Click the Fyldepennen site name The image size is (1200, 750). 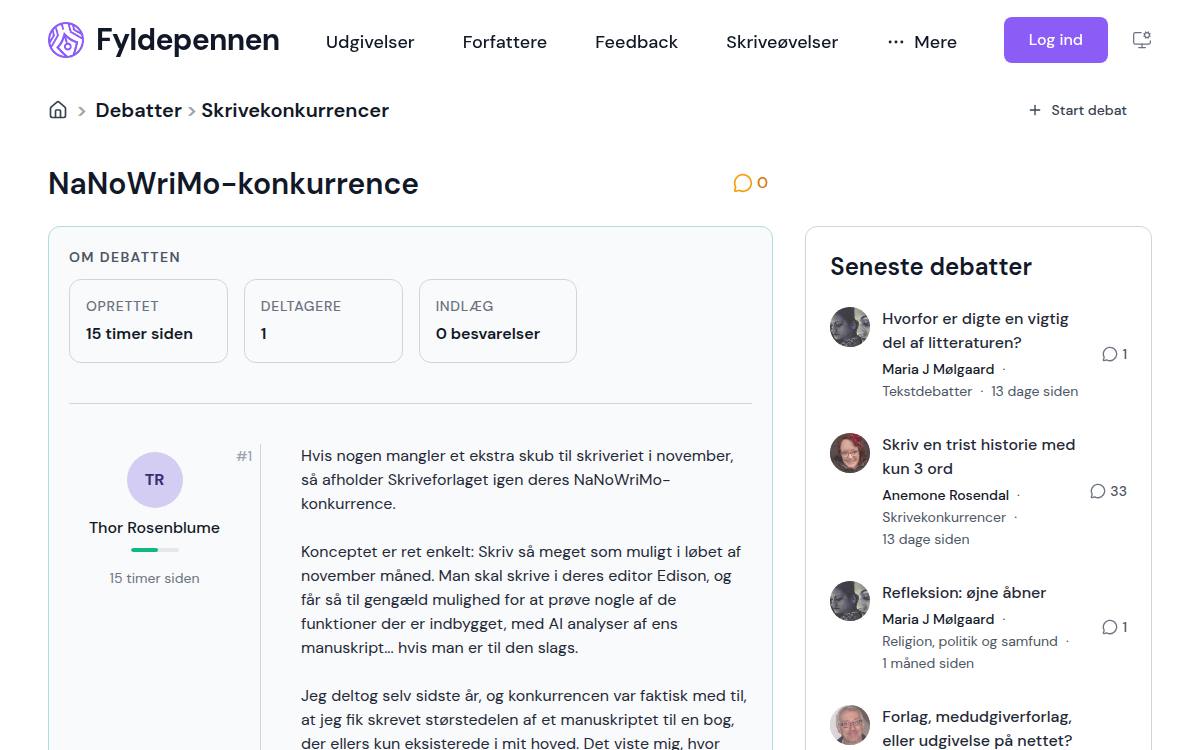(x=188, y=40)
